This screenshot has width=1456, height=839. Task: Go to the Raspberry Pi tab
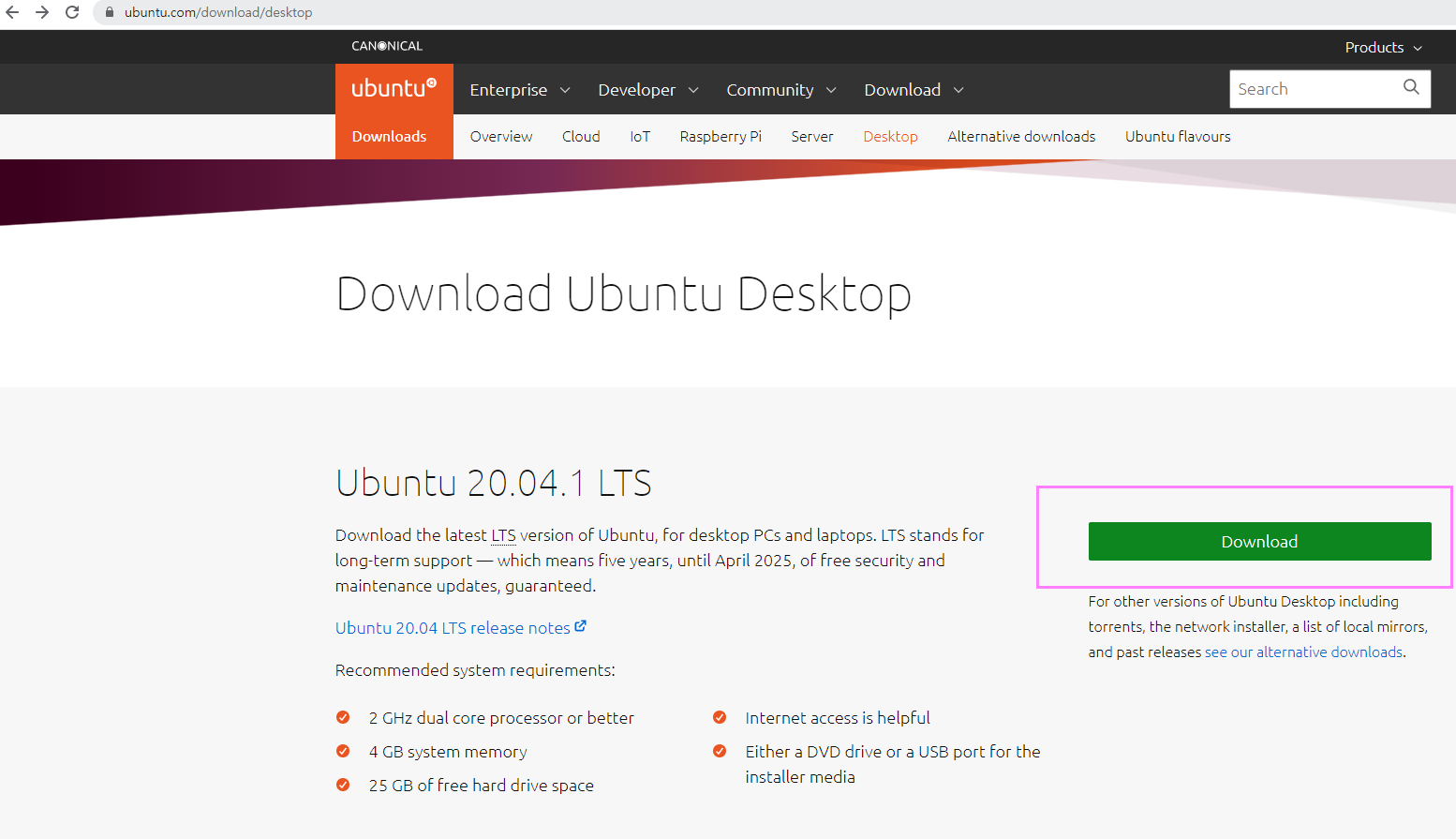point(721,137)
